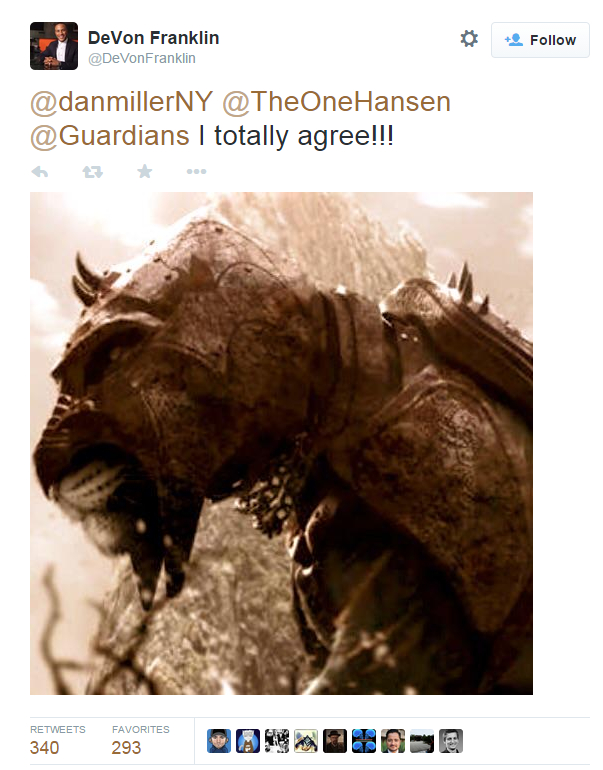Open the black-and-white comic art avatar
Image resolution: width=603 pixels, height=770 pixels.
(277, 741)
